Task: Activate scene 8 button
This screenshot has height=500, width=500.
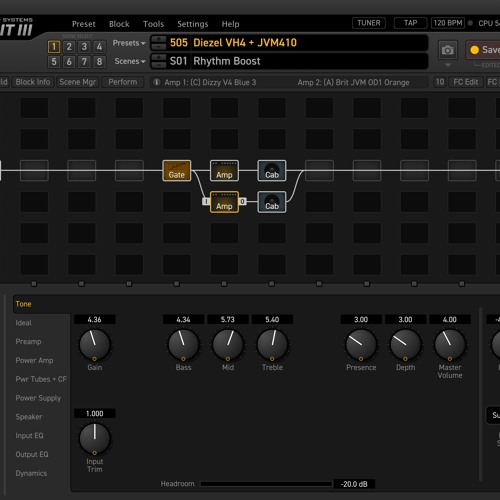Action: 99,62
